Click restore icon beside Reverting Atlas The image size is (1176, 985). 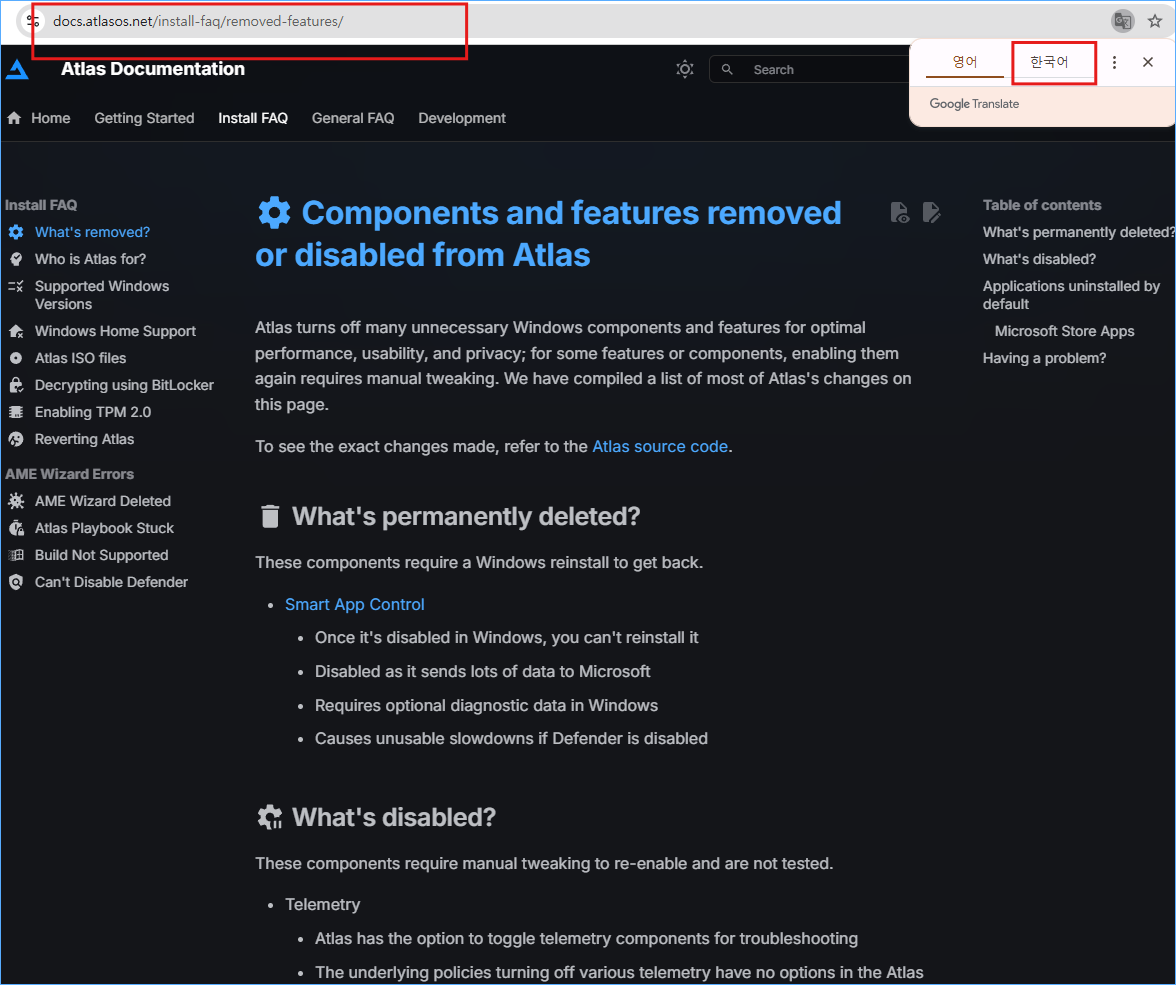tap(16, 440)
